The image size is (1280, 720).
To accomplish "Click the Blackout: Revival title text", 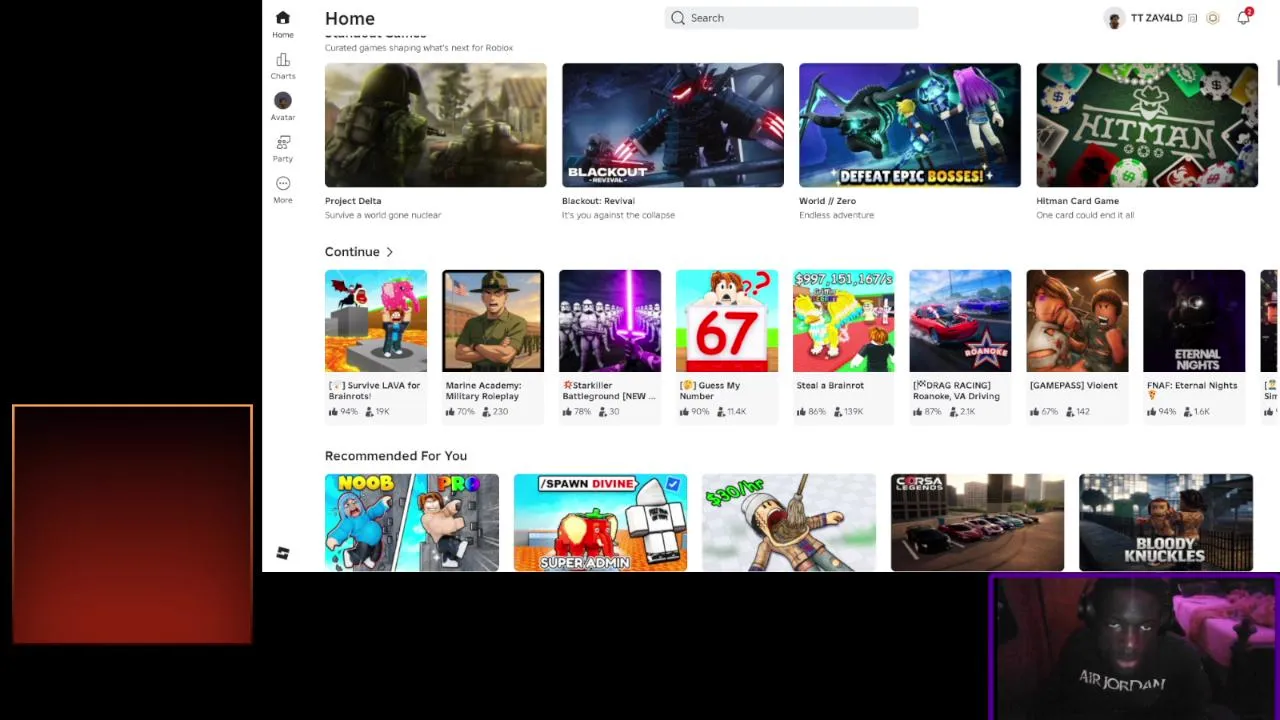I will click(x=598, y=201).
